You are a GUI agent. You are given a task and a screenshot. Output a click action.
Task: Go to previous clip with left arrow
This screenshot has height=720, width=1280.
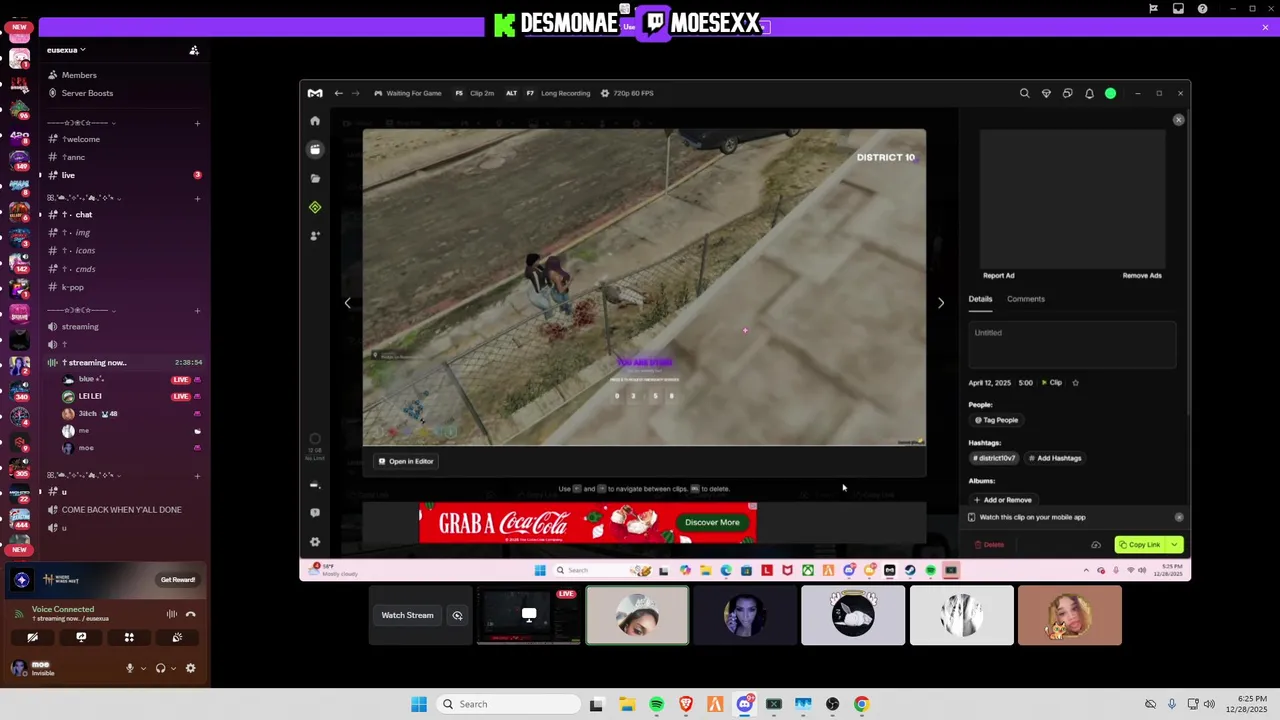click(x=347, y=303)
